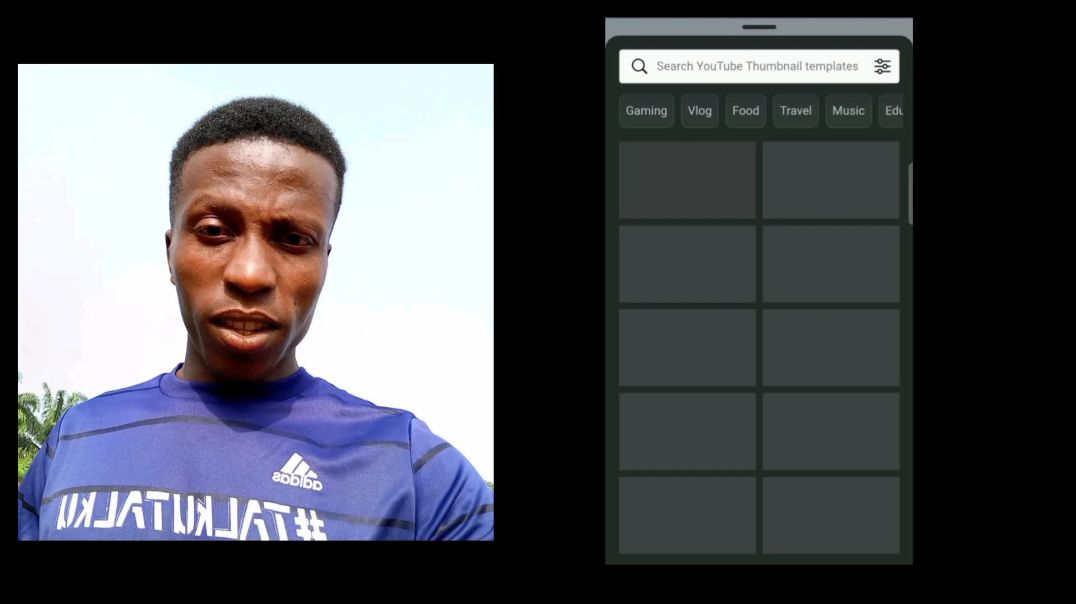
Task: Select the Music category chip
Action: click(847, 111)
